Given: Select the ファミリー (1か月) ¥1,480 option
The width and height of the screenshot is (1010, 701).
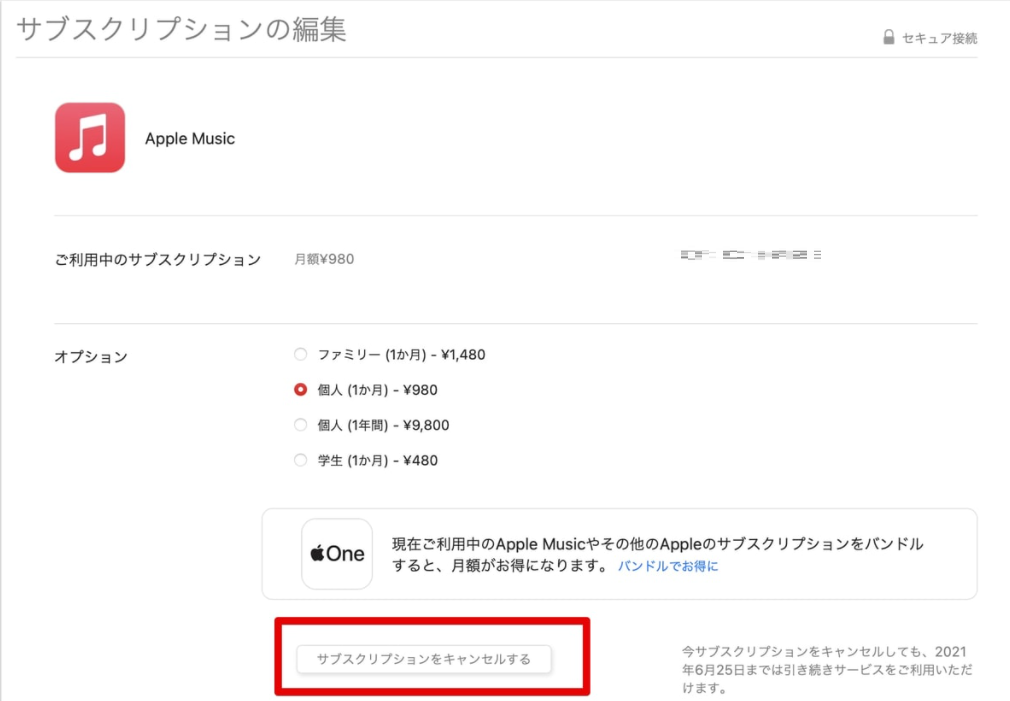Looking at the screenshot, I should tap(300, 354).
